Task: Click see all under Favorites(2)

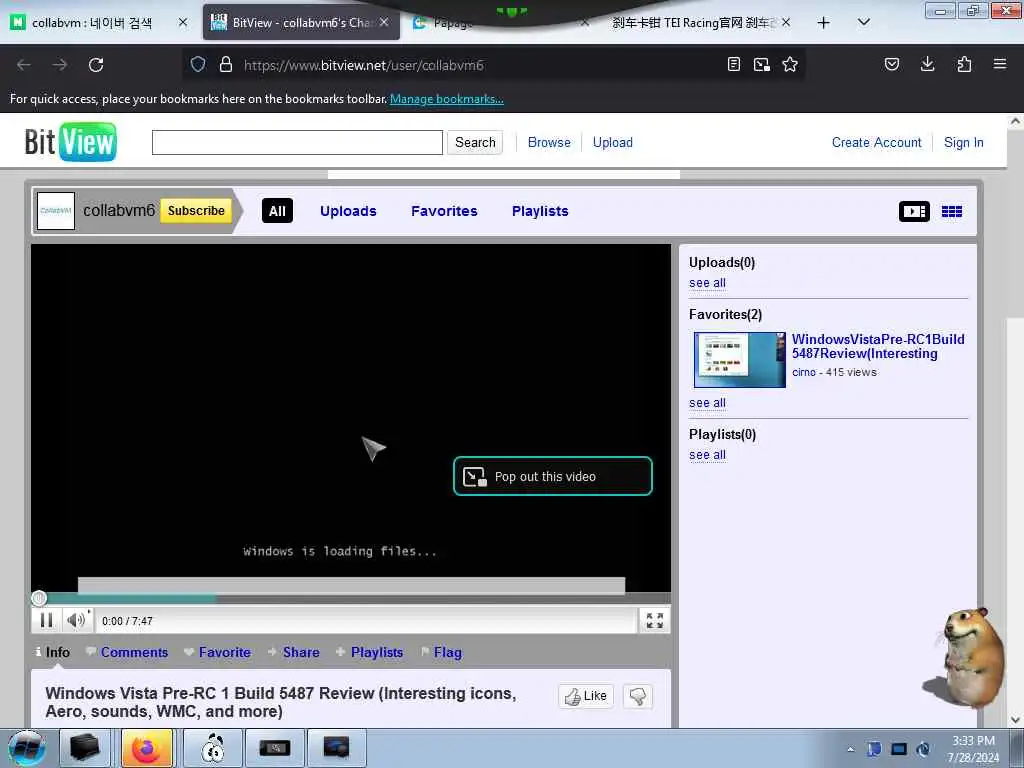Action: tap(707, 403)
